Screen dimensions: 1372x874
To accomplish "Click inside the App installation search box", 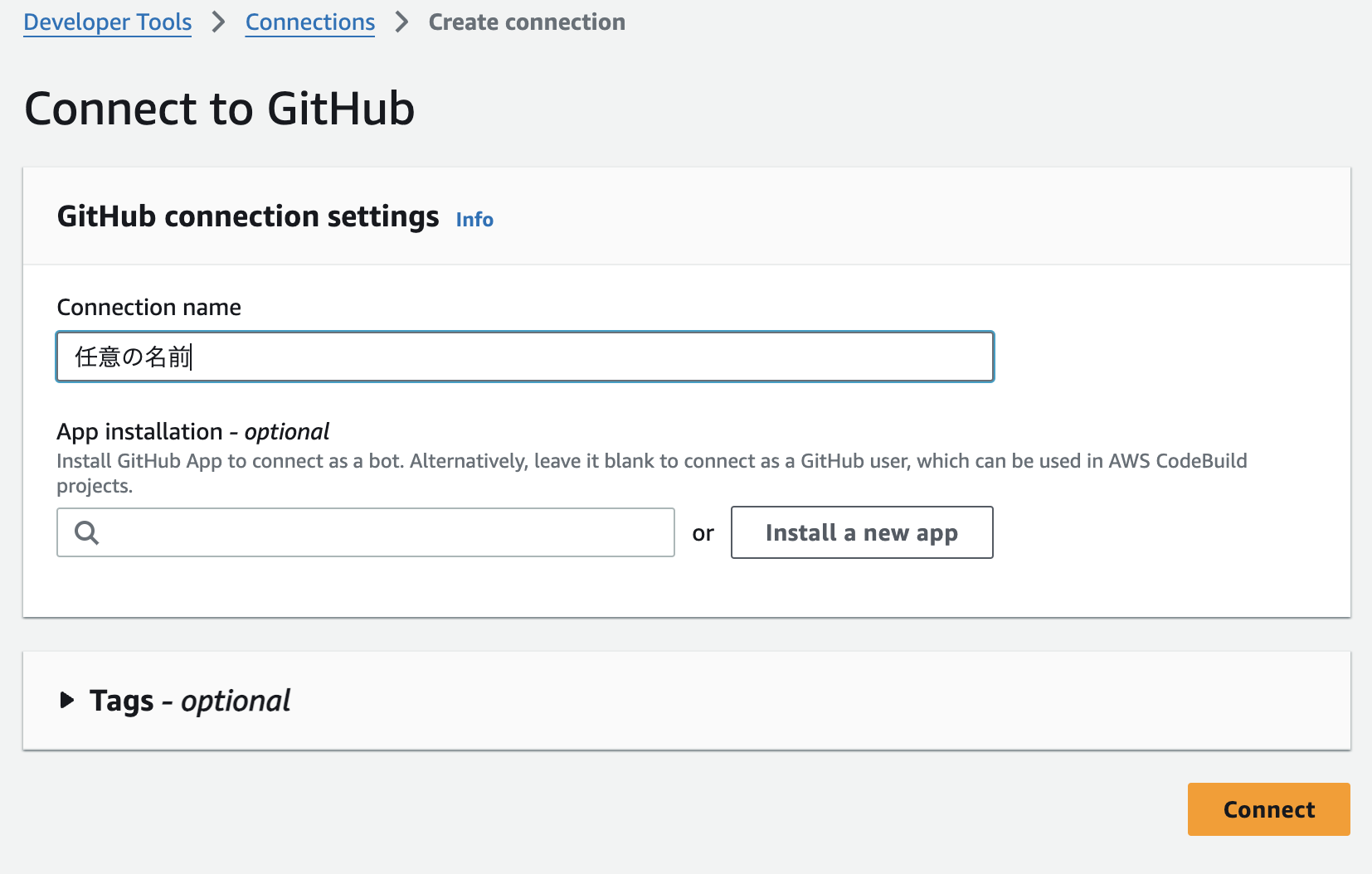I will coord(382,532).
